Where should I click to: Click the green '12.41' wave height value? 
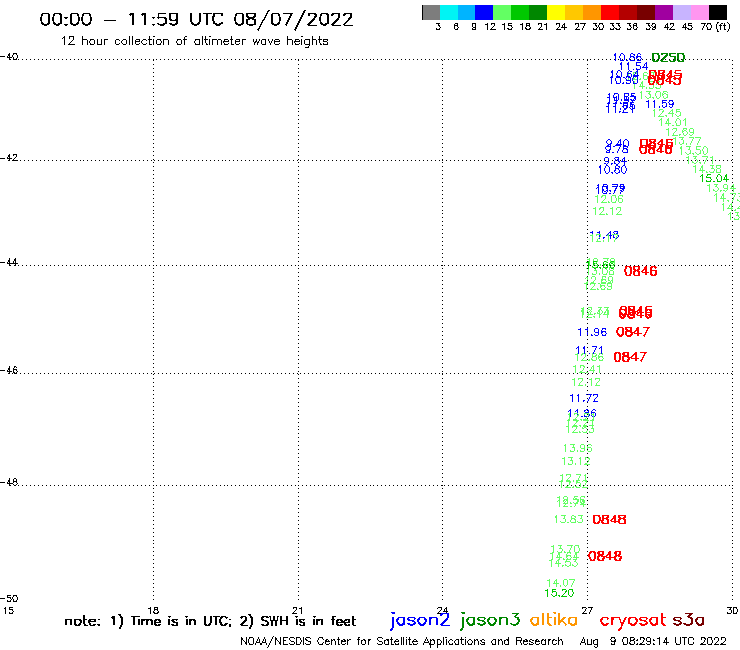[587, 369]
